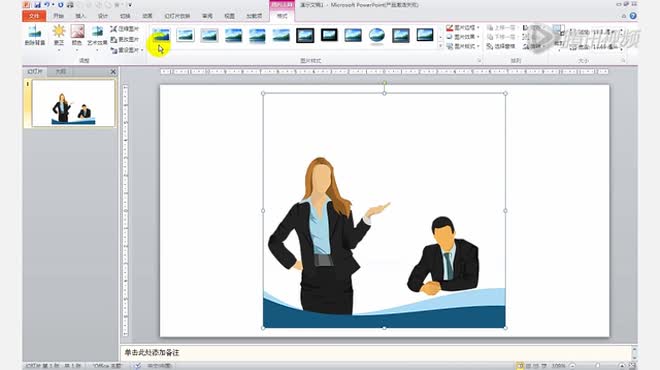This screenshot has width=660, height=370.
Task: Click the spell check icon in status bar
Action: (138, 366)
